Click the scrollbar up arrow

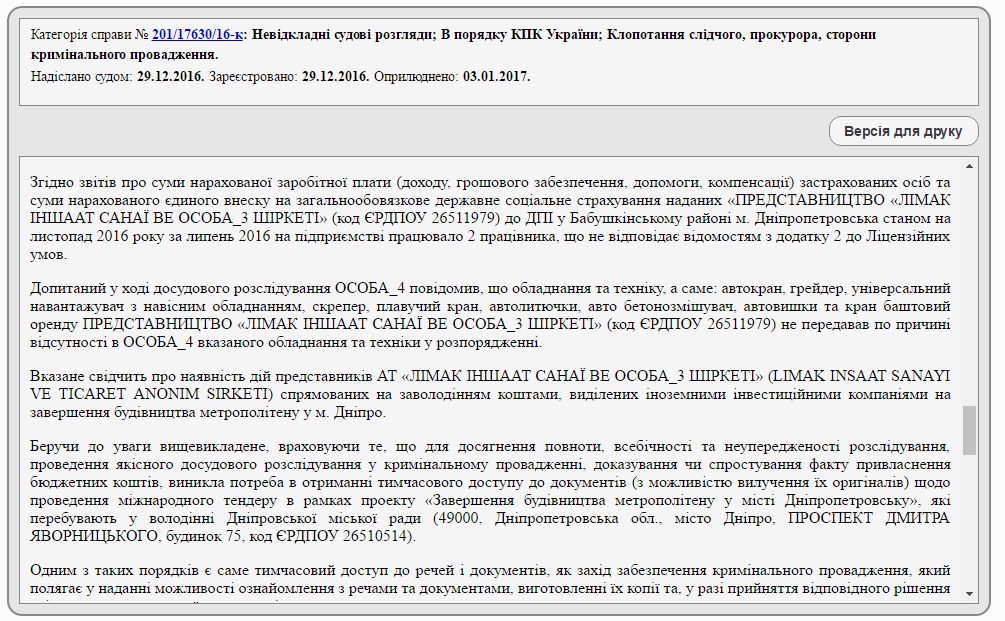[969, 165]
